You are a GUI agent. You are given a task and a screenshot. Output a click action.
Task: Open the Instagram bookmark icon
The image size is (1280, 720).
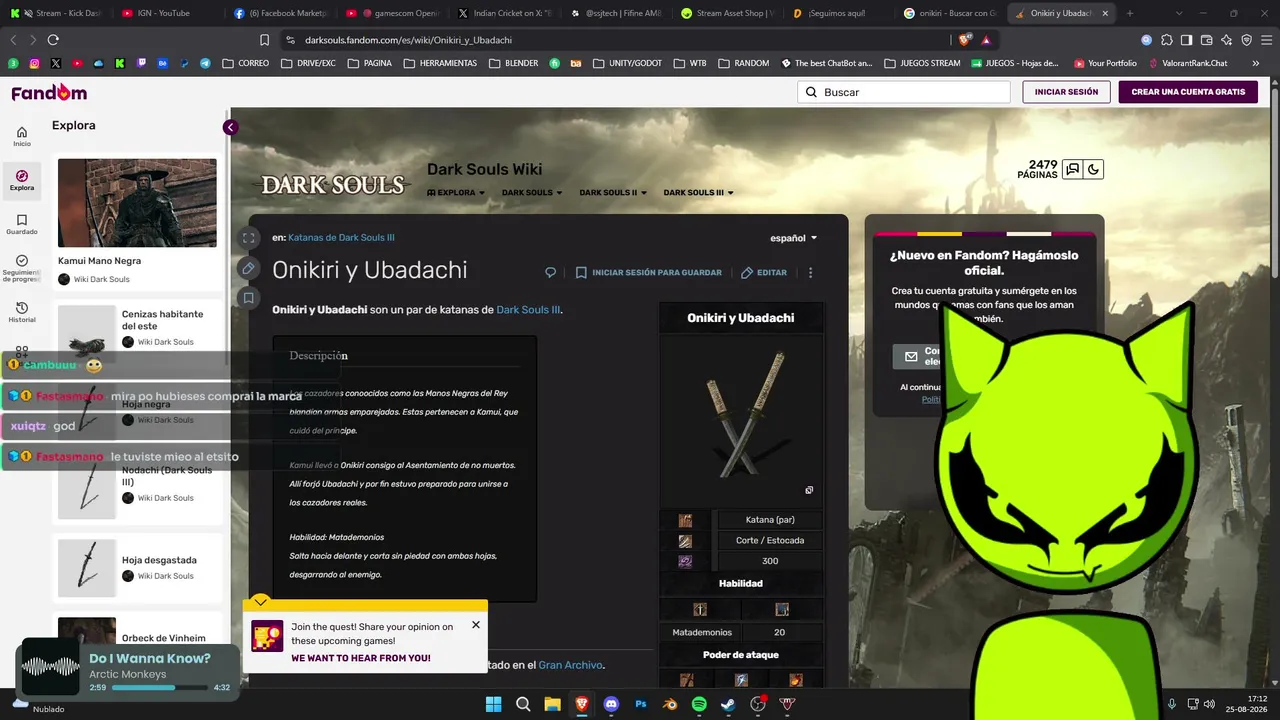[35, 63]
